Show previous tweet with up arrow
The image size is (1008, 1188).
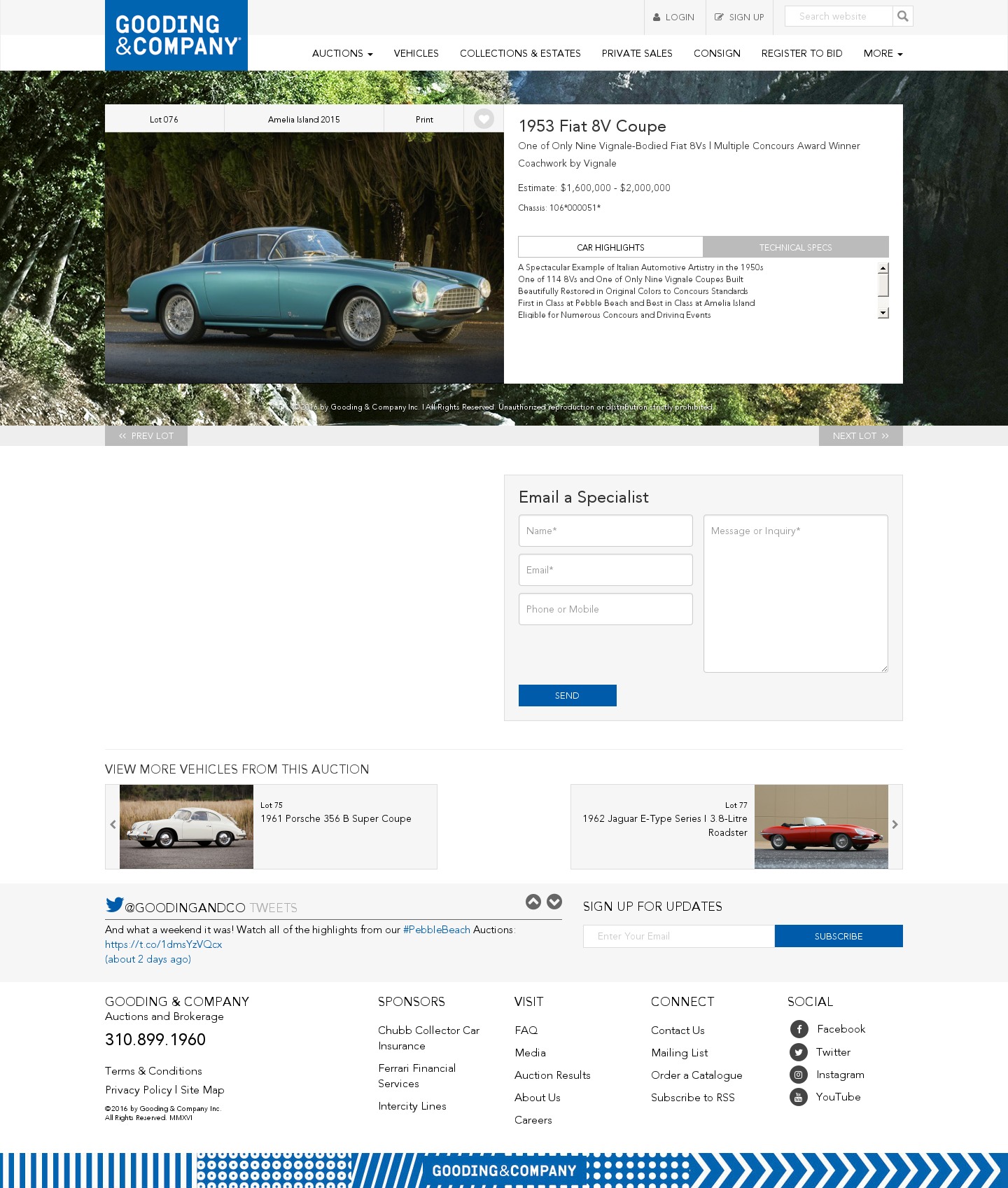point(533,902)
